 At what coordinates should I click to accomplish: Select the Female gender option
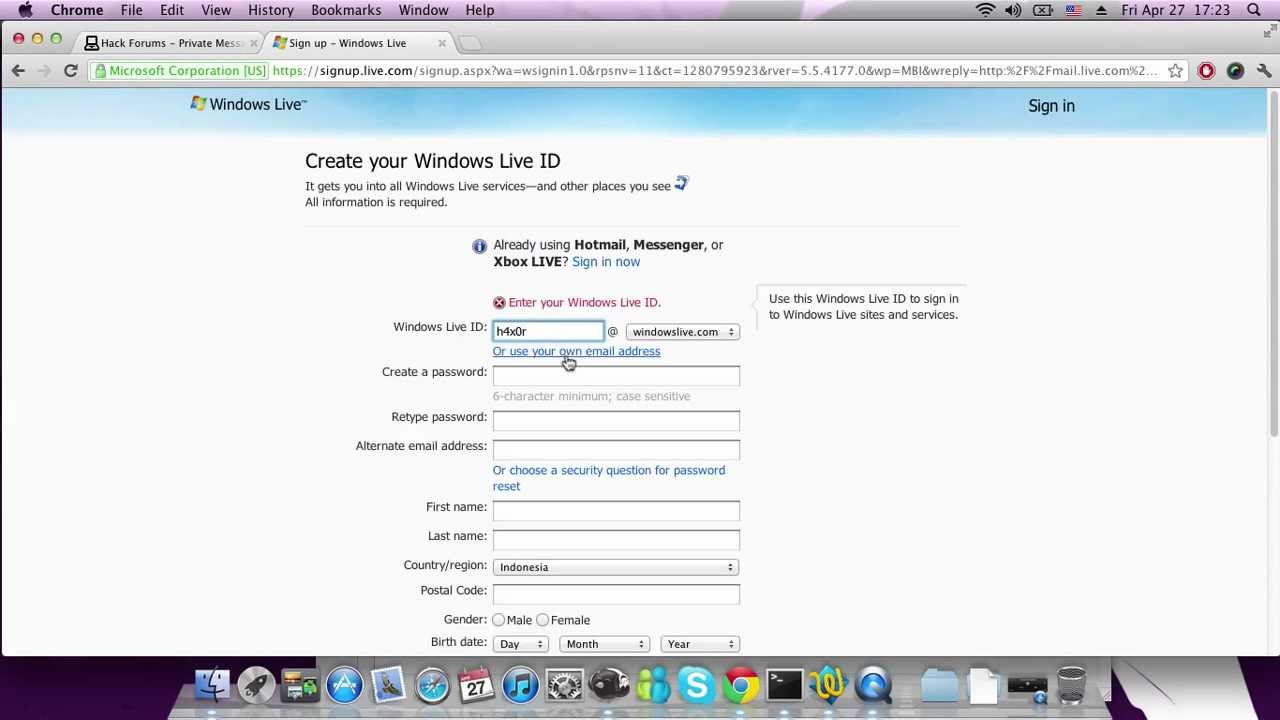(x=542, y=620)
